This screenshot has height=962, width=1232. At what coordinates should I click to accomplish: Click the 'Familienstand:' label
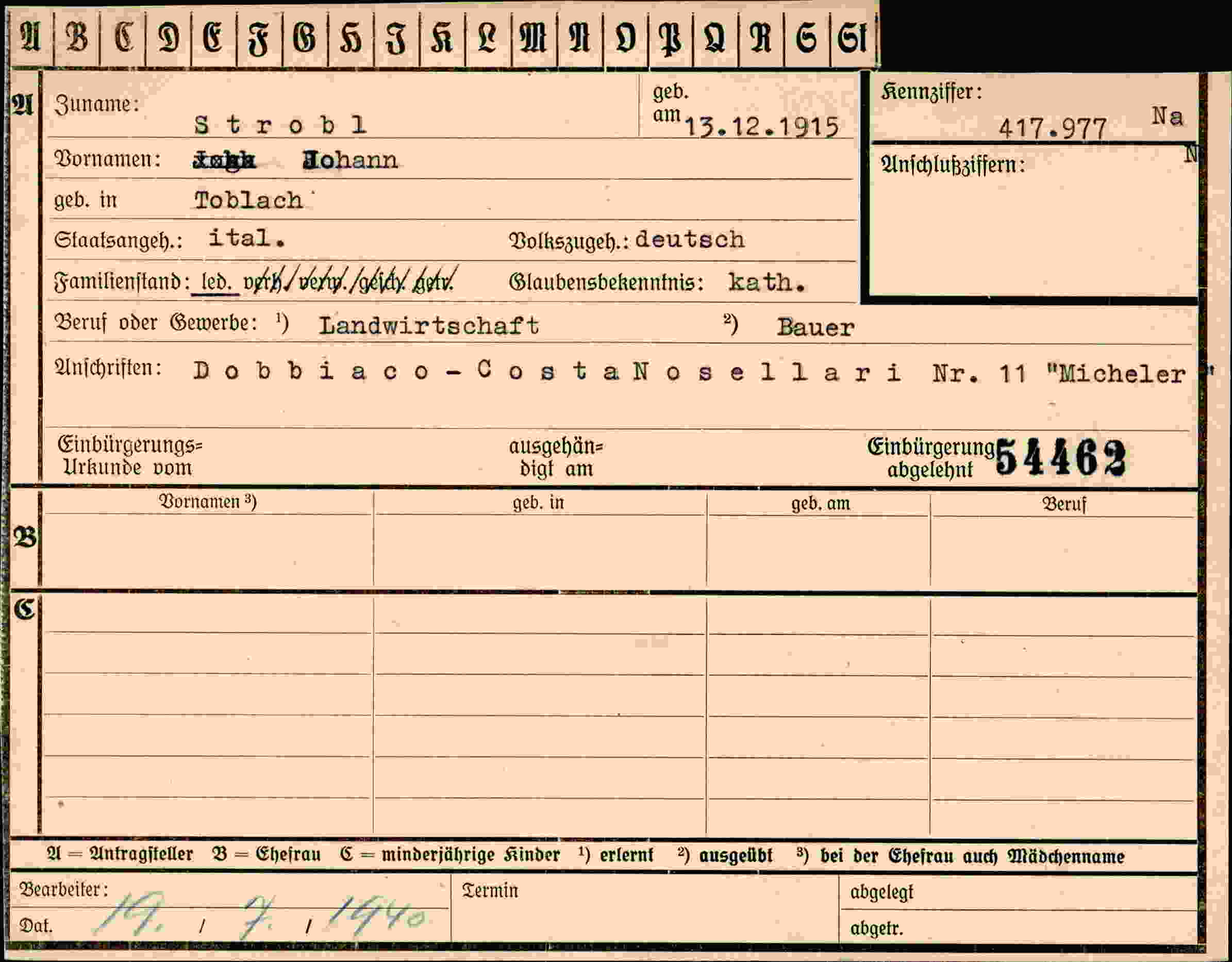pyautogui.click(x=122, y=281)
